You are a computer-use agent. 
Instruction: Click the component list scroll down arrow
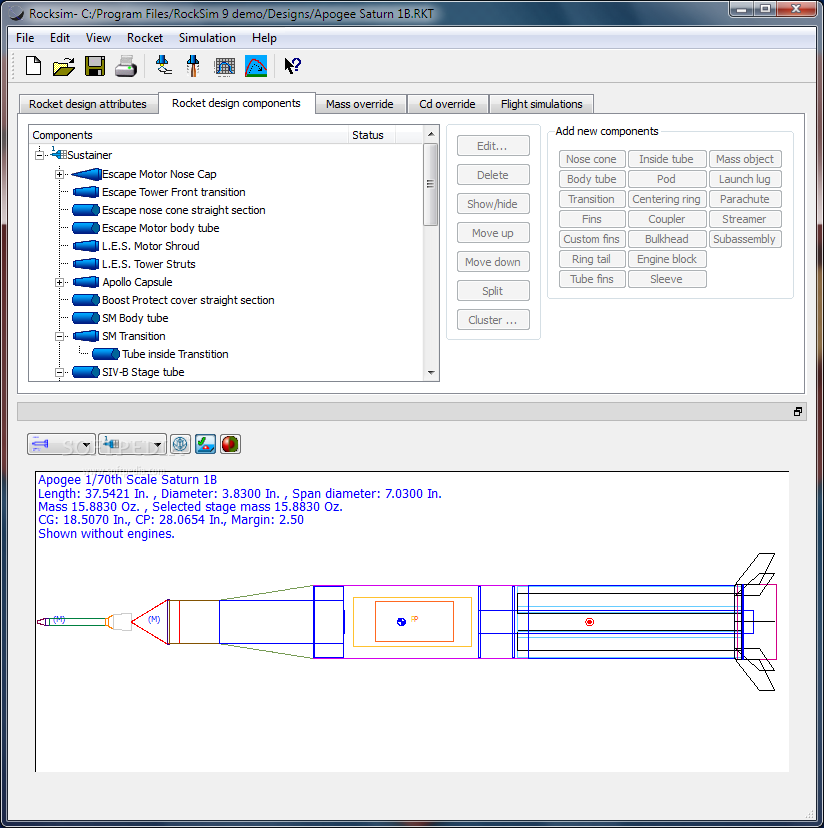(x=431, y=373)
